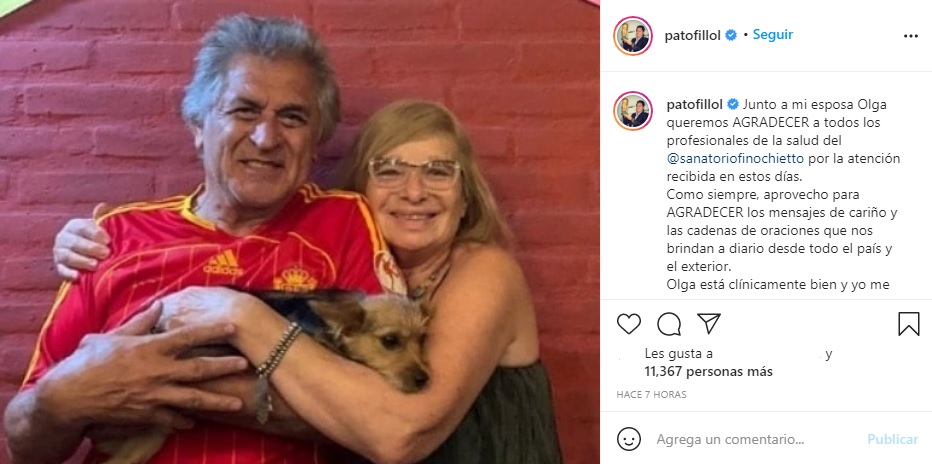Click the patofillol username in header
932x464 pixels.
693,36
